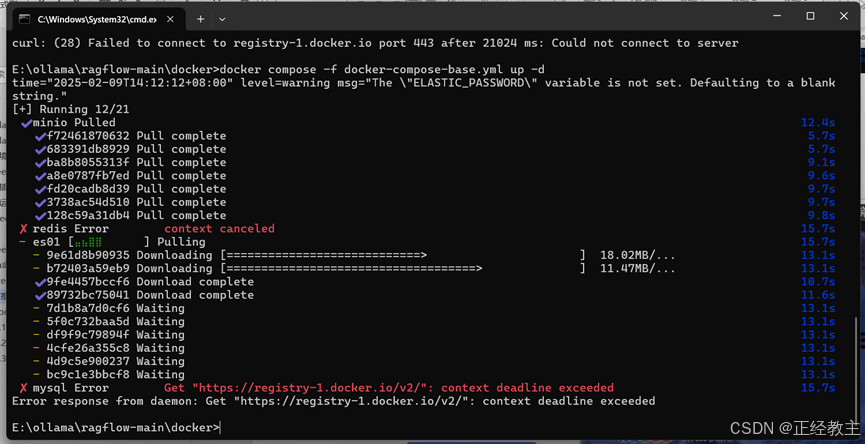Click the red X icon next to redis Error
This screenshot has width=865, height=444.
pyautogui.click(x=23, y=229)
